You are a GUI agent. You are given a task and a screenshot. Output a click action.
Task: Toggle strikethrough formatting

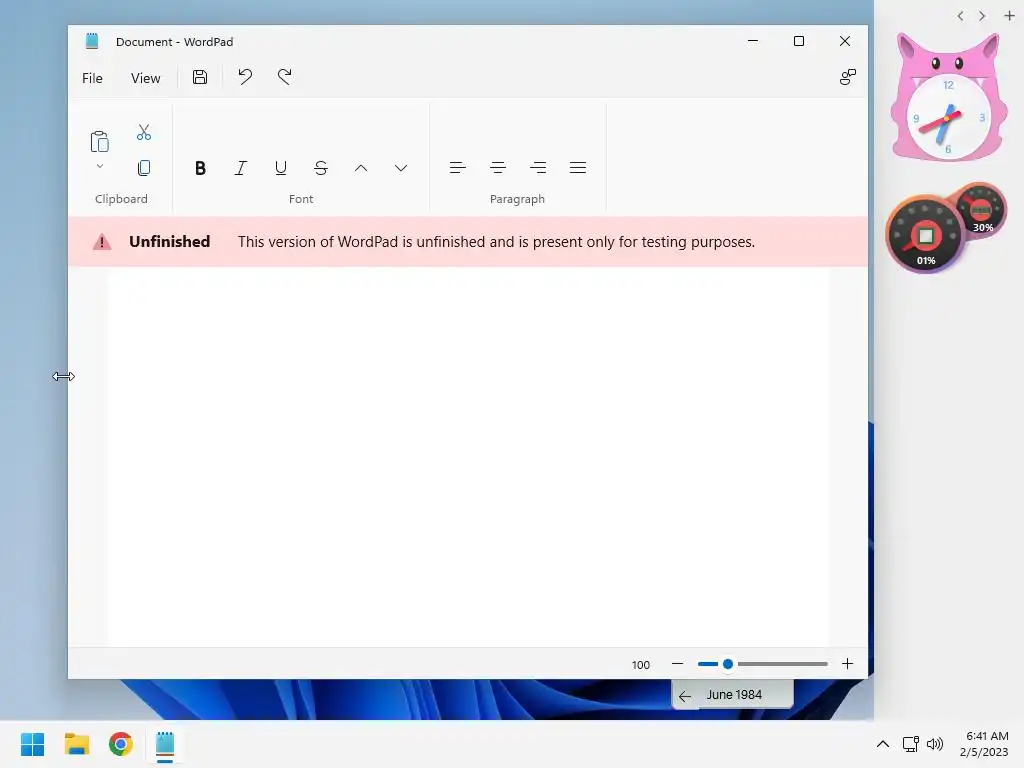(321, 168)
